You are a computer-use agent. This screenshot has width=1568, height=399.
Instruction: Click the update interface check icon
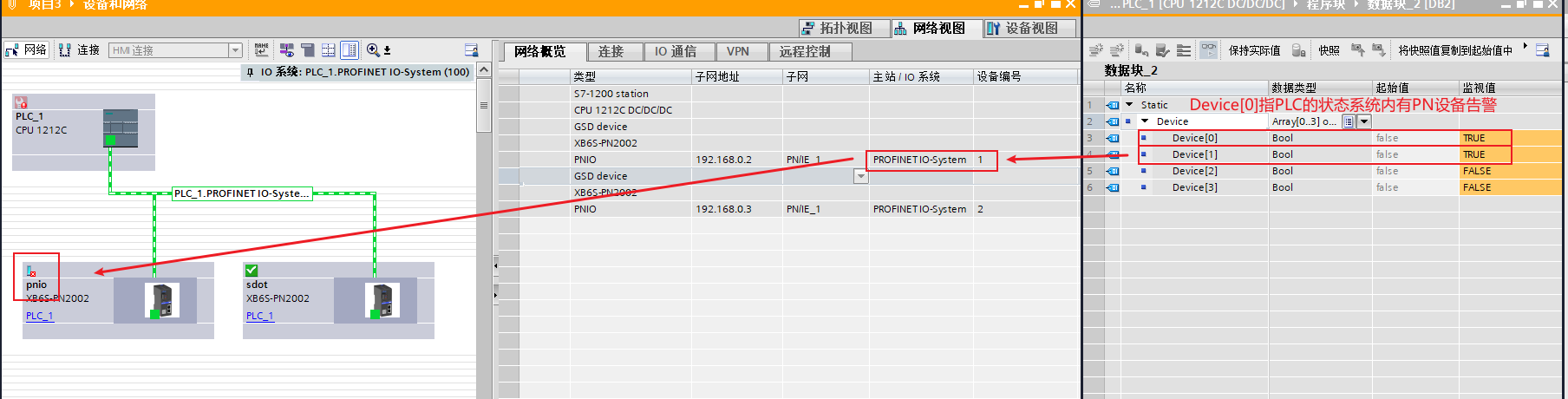point(1163,50)
